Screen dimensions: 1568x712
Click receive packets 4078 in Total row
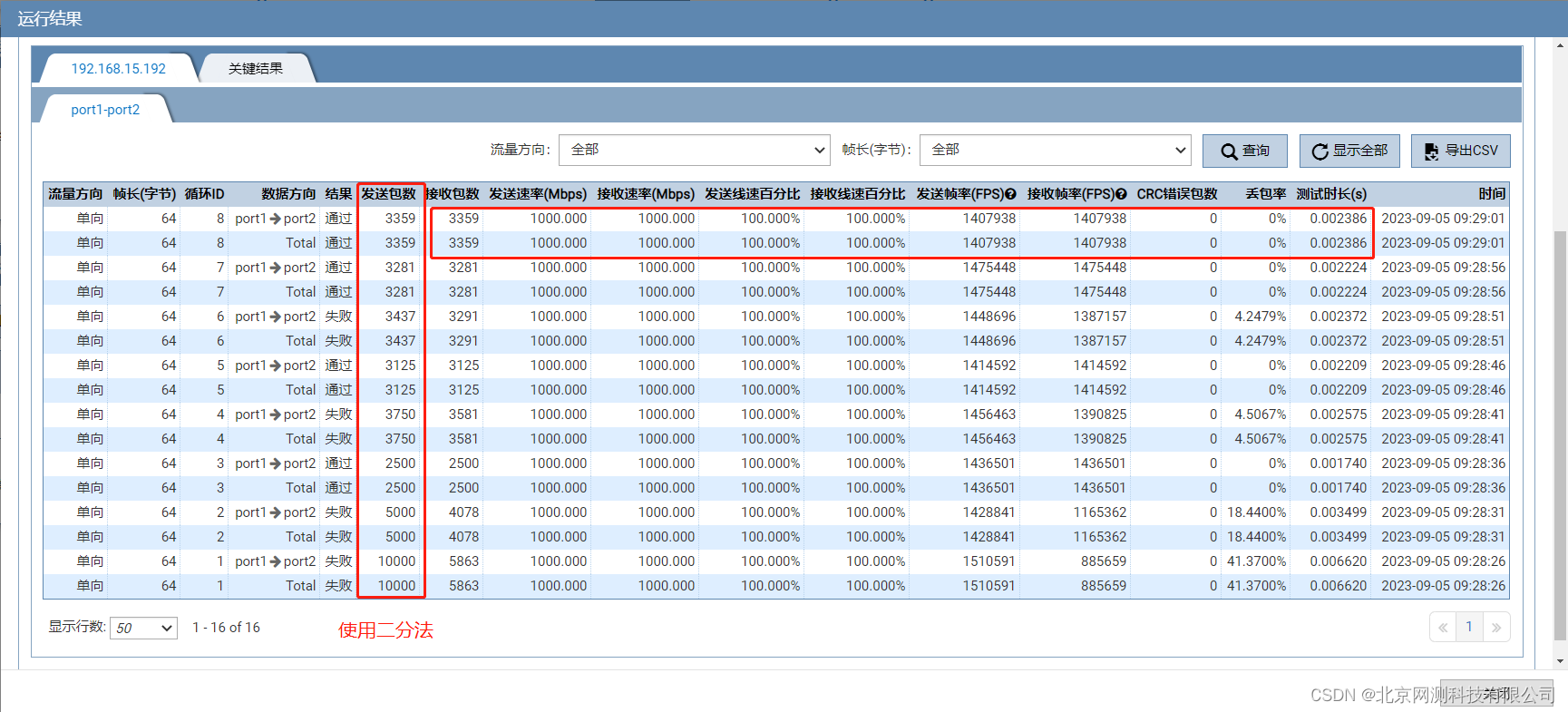(463, 537)
